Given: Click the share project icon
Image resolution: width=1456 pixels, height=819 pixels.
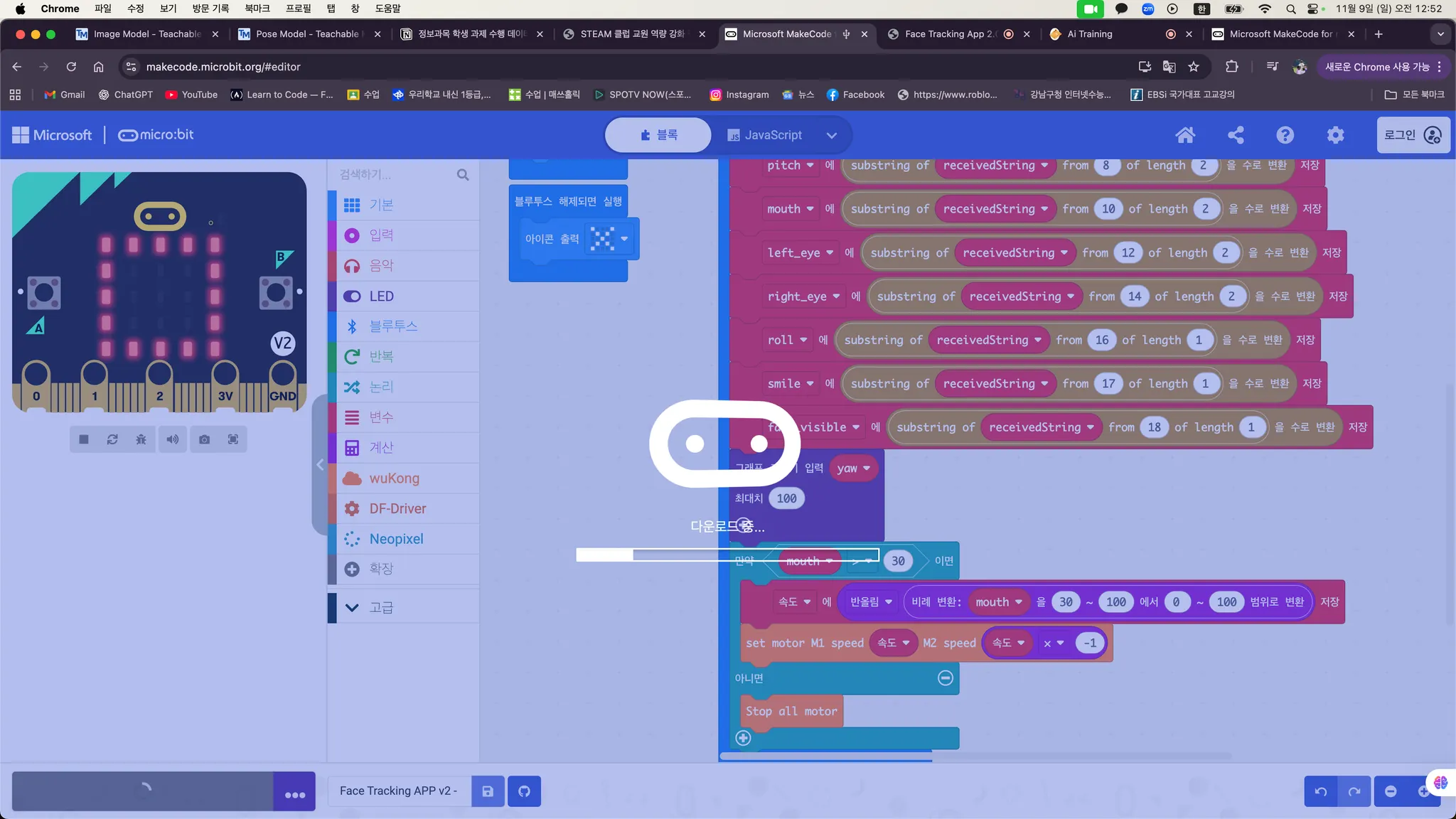Looking at the screenshot, I should tap(1236, 135).
